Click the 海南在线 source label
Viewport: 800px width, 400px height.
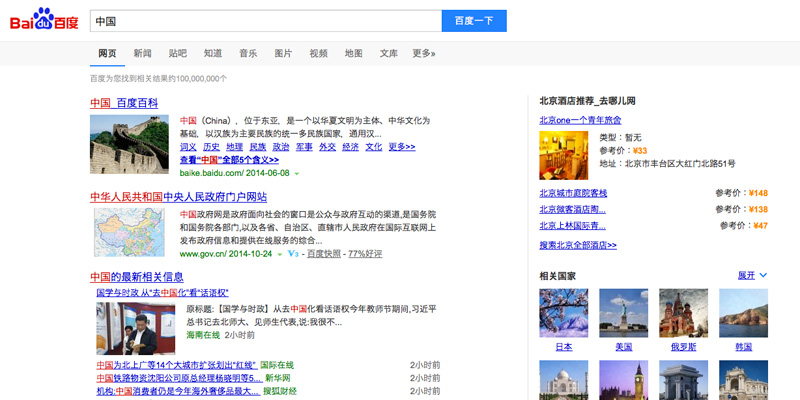coord(203,335)
